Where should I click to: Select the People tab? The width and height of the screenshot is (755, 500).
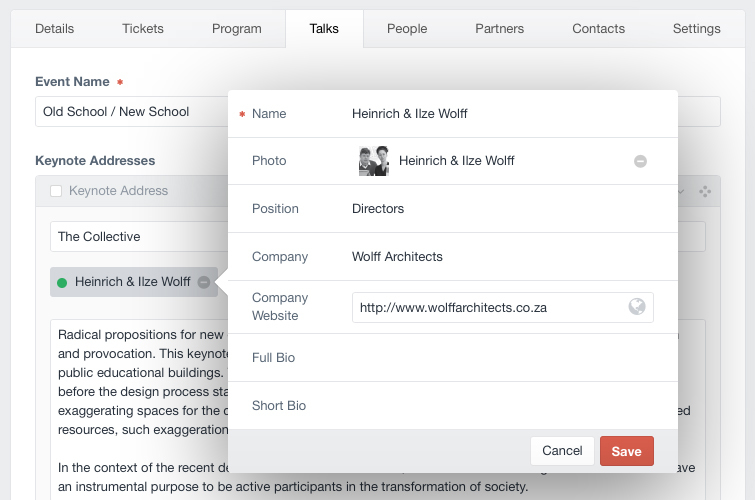pos(407,29)
